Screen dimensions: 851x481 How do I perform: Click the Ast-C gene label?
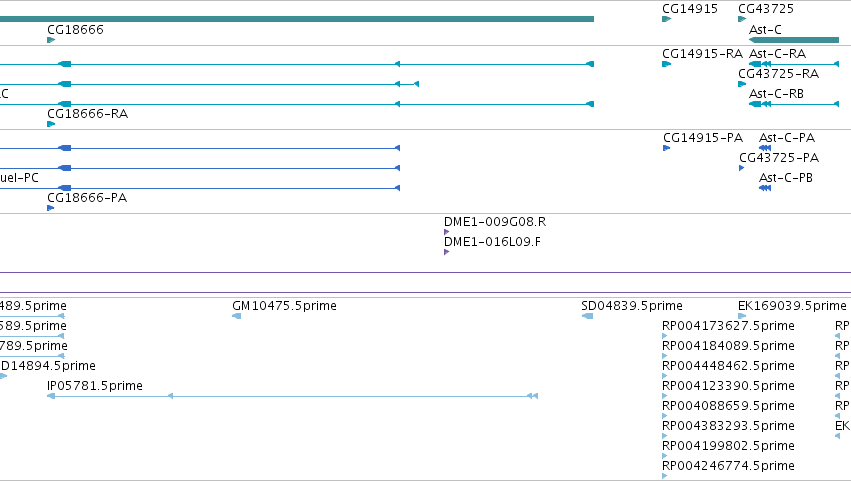765,29
